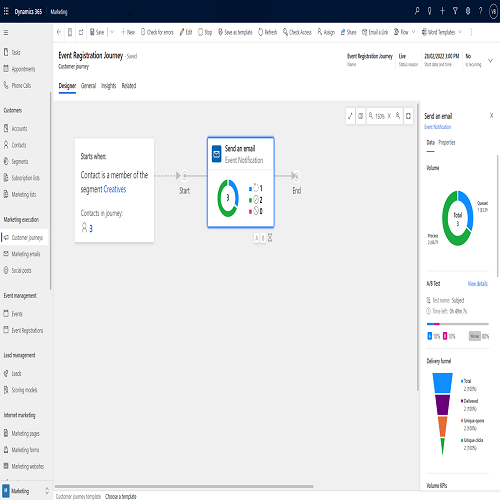Viewport: 500px width, 500px height.
Task: Go back using the arrow in command bar
Action: 59,32
